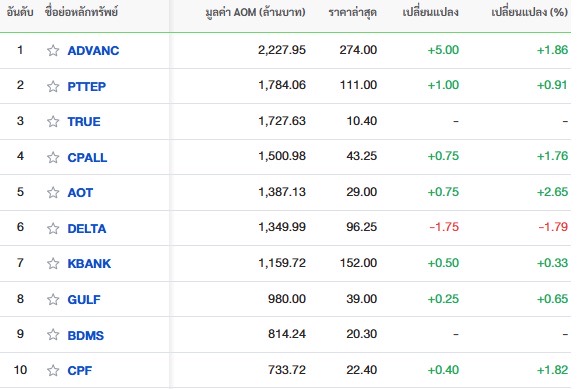
Task: Star ADVANC as a favorite stock
Action: coord(53,50)
